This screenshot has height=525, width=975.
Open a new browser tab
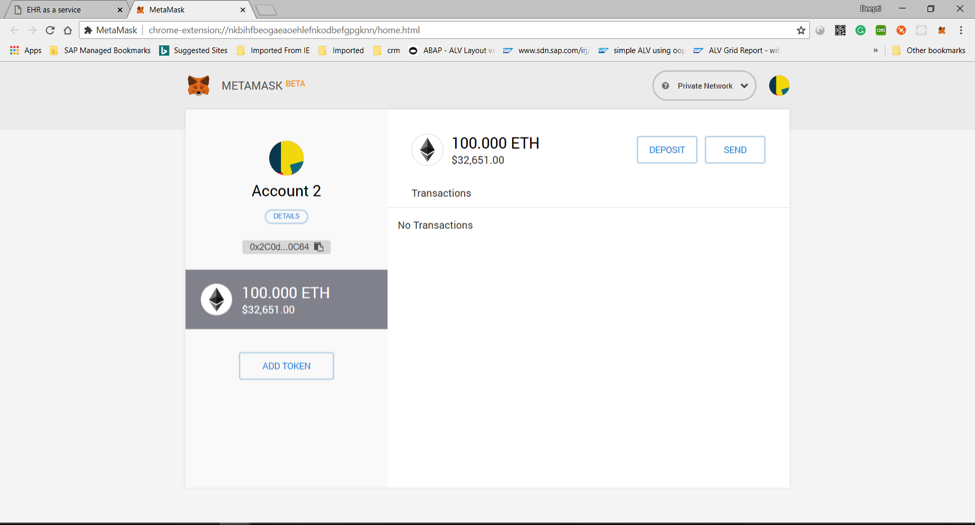click(266, 10)
